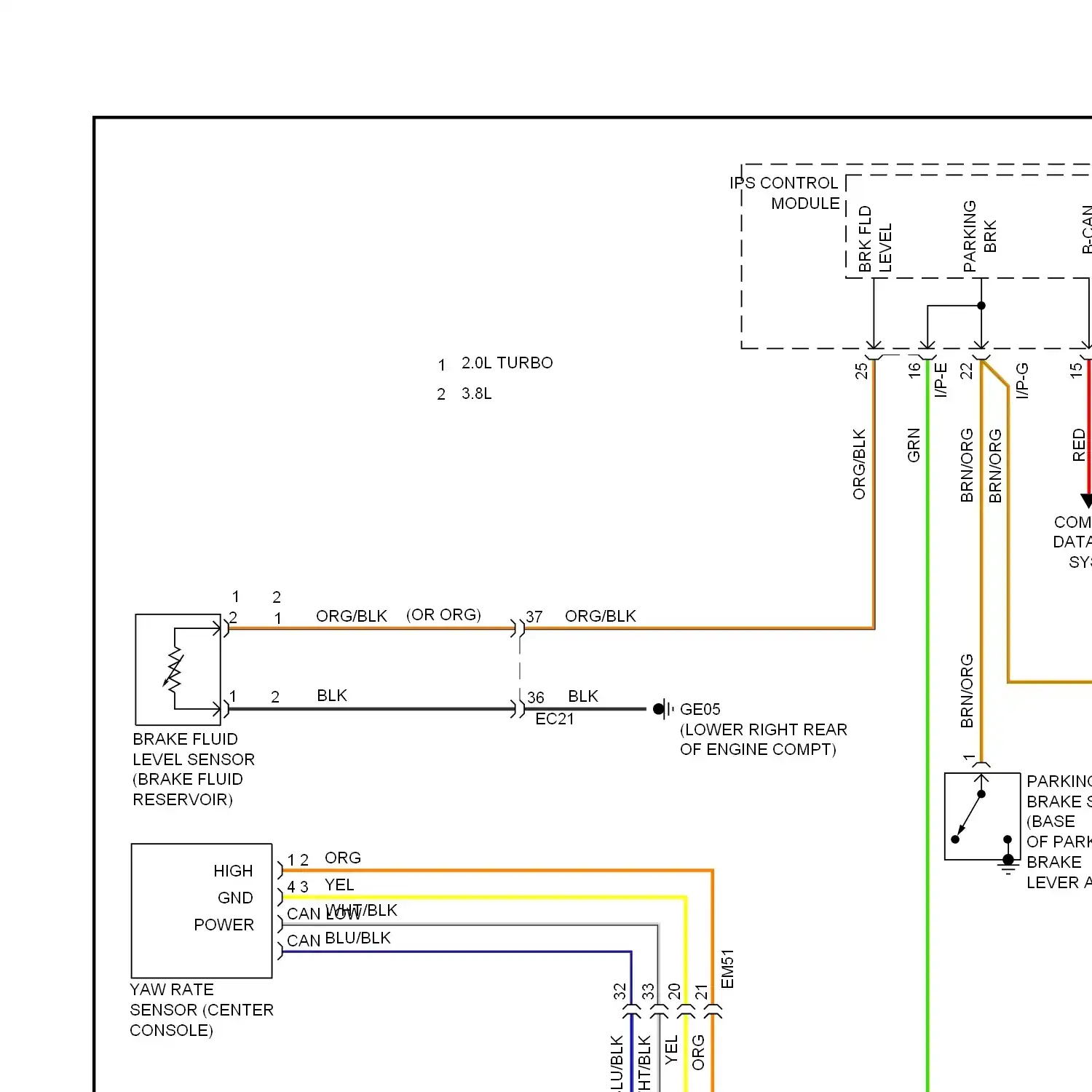
Task: Click the BRN/ORG label above parking brake switch
Action: click(967, 691)
